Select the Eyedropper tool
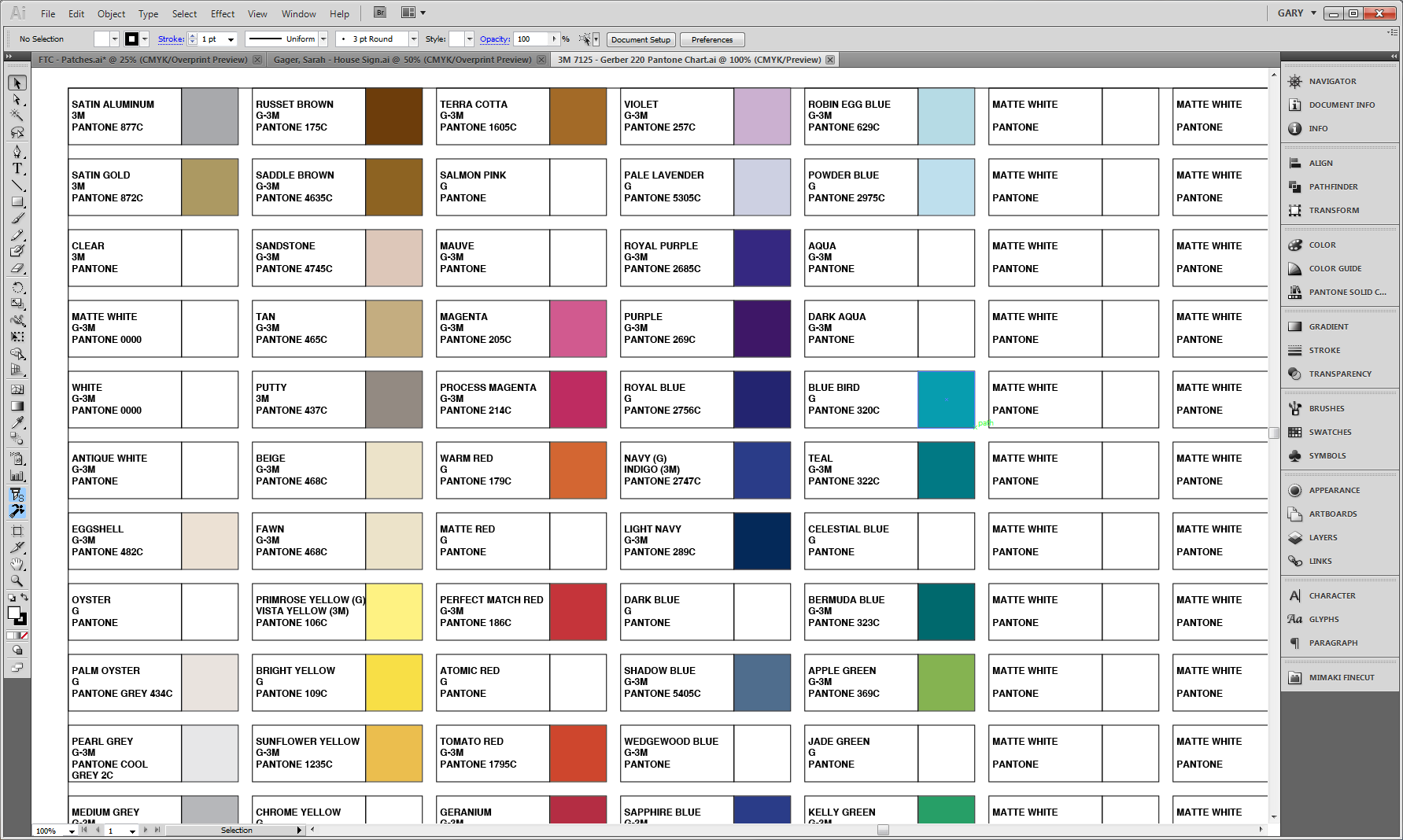This screenshot has height=840, width=1403. point(17,422)
